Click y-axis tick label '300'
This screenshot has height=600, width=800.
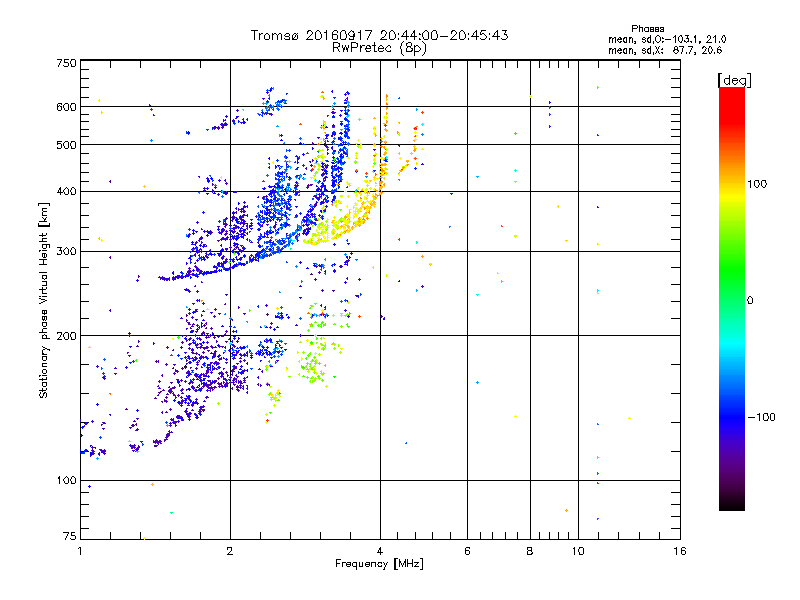(67, 252)
